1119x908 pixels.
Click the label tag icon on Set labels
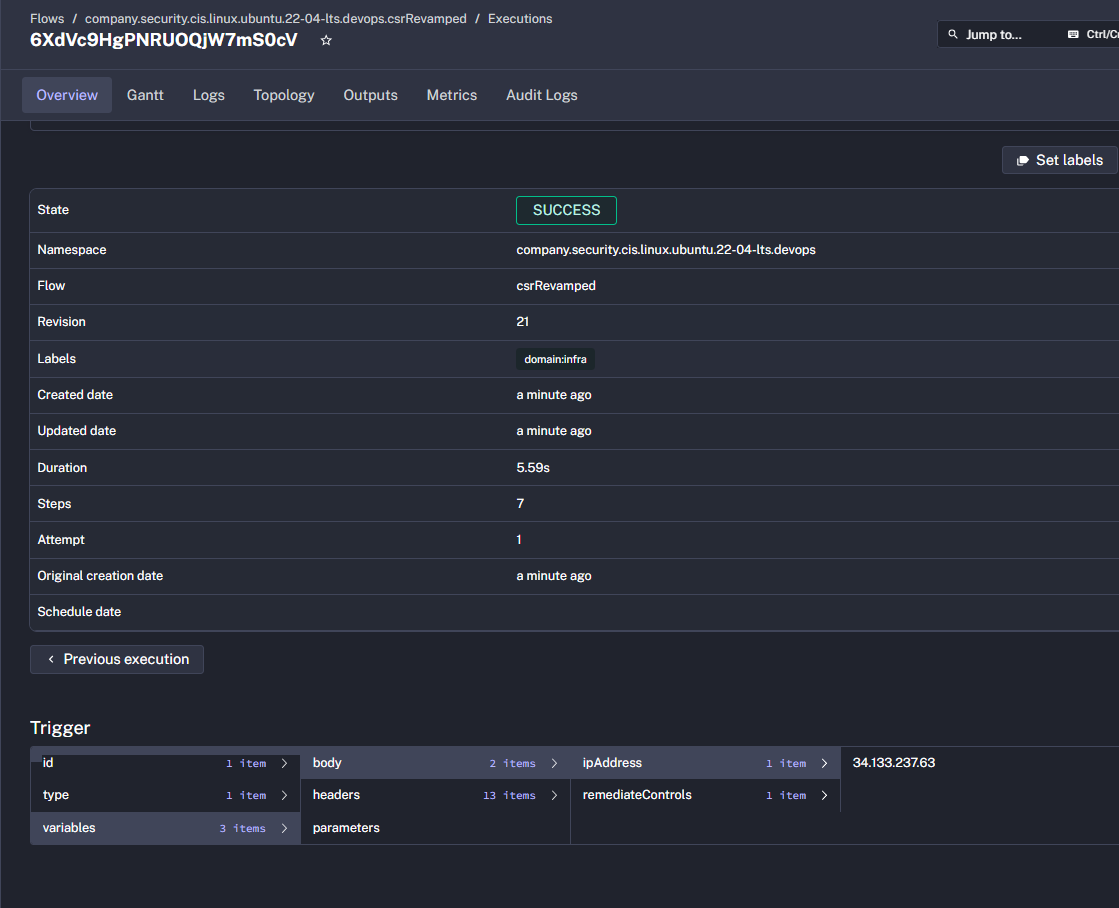1022,160
